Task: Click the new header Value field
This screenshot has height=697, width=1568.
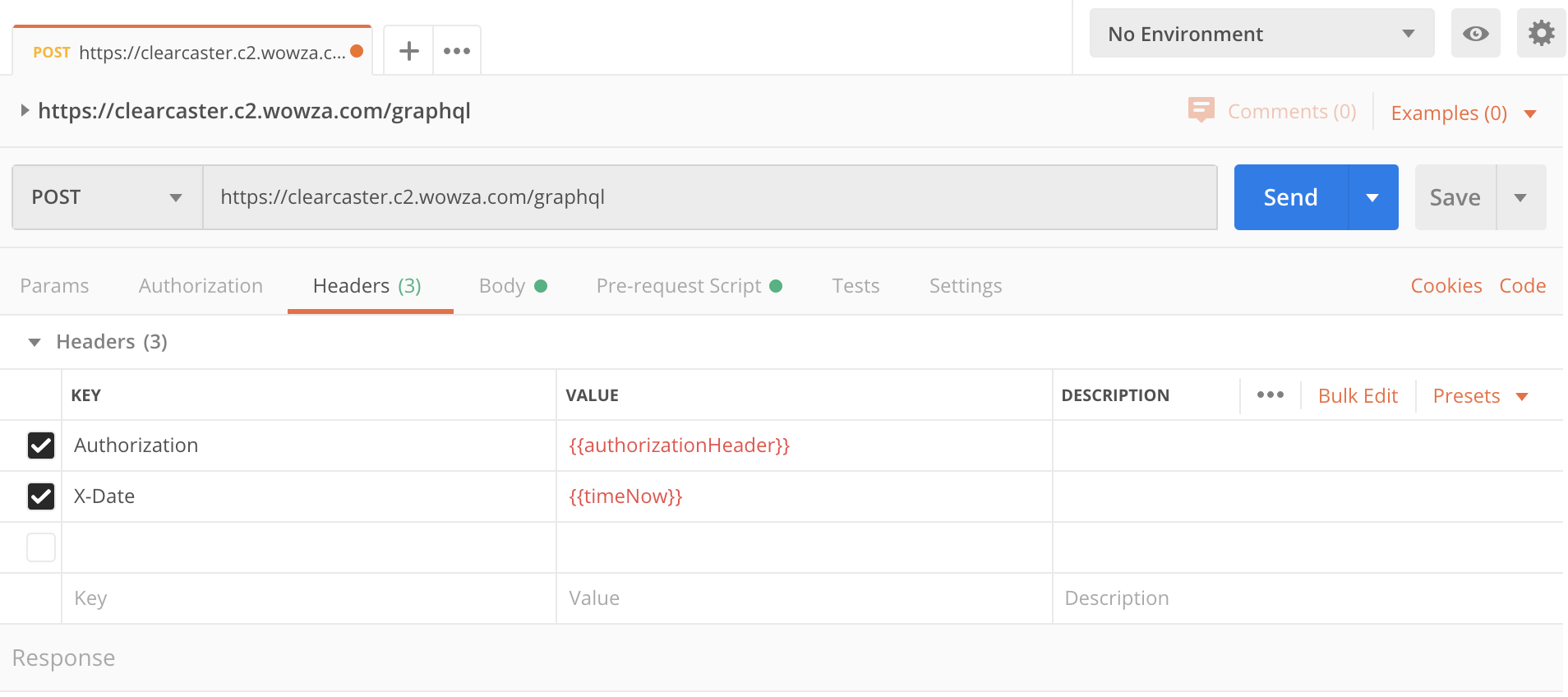Action: 805,598
